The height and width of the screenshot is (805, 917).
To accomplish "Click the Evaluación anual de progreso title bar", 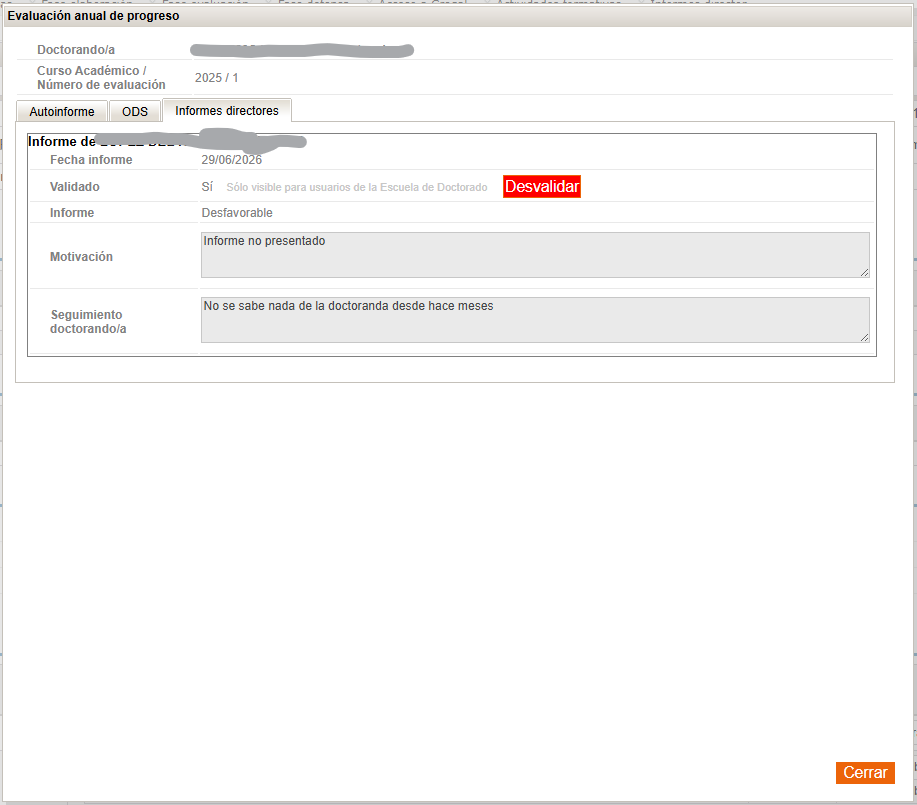I will coord(458,16).
